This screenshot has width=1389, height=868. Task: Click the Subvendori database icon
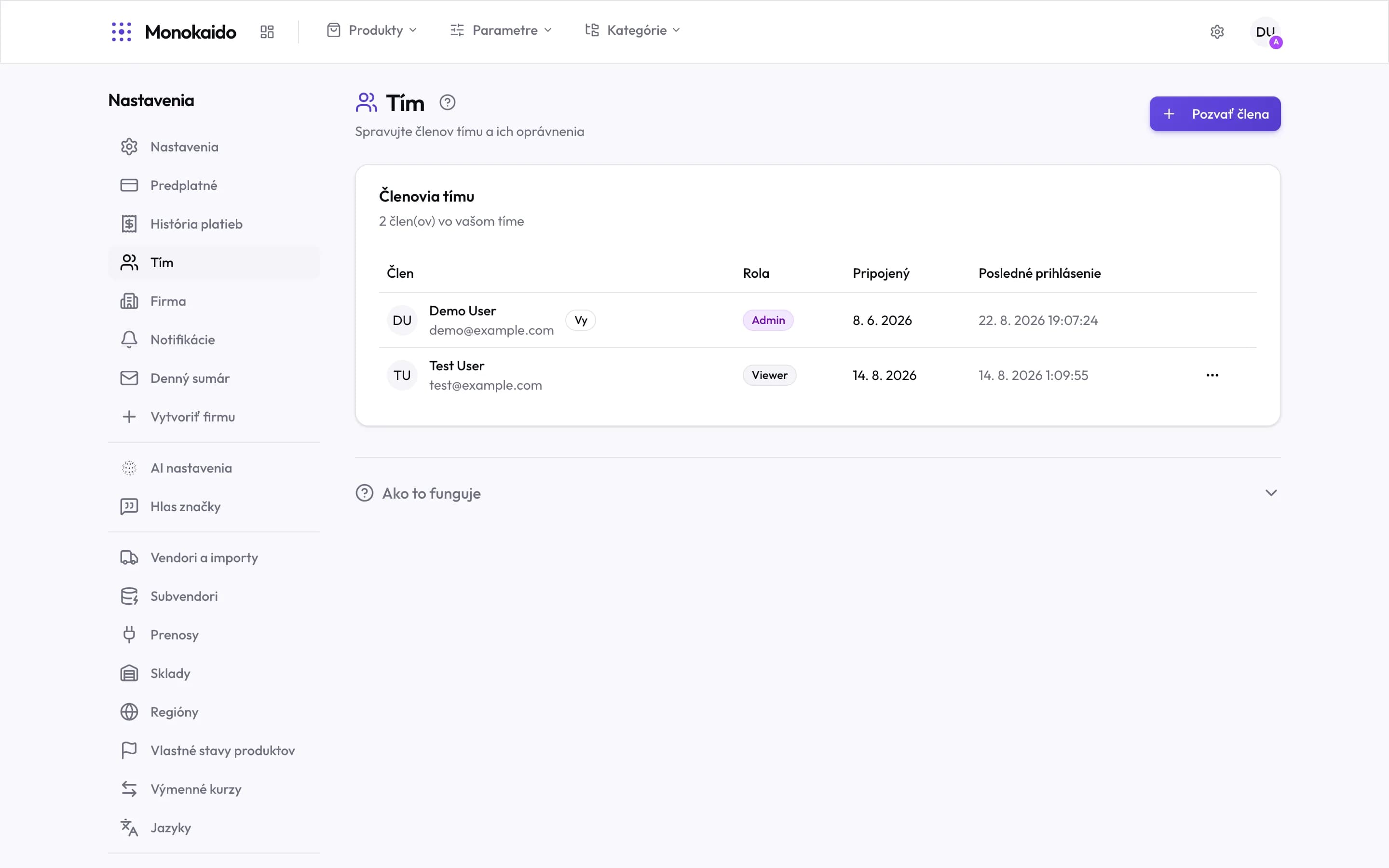coord(129,596)
